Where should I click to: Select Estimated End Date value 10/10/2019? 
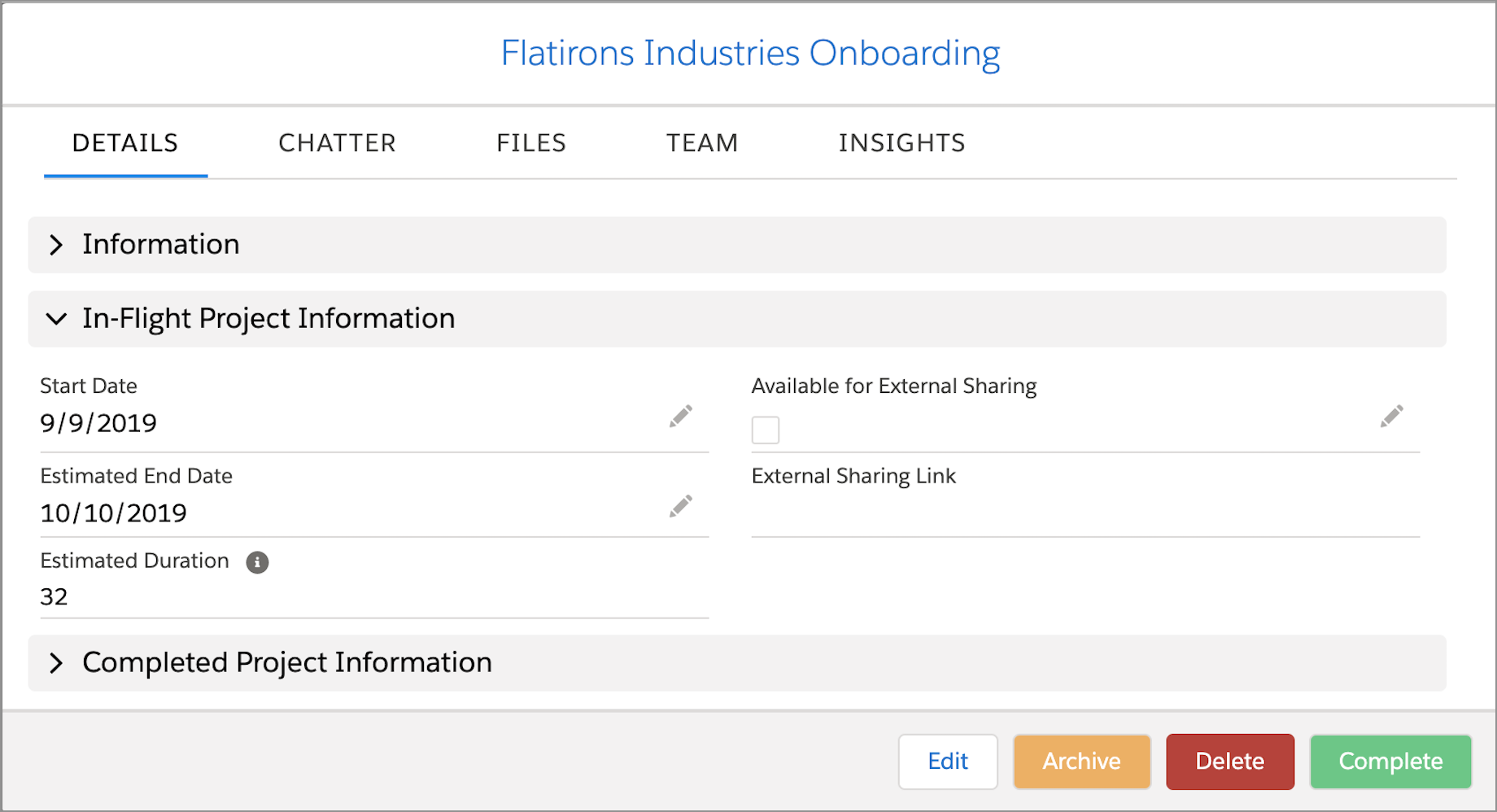click(x=114, y=513)
